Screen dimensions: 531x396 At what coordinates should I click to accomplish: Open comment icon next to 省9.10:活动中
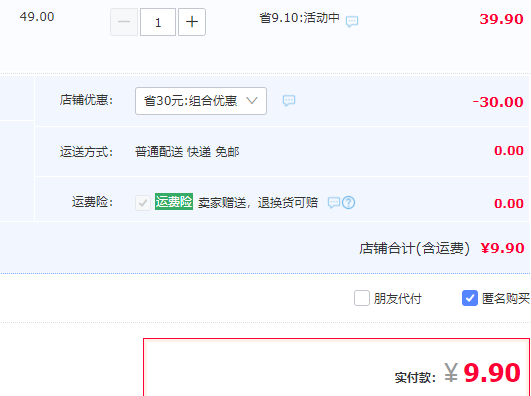(352, 21)
